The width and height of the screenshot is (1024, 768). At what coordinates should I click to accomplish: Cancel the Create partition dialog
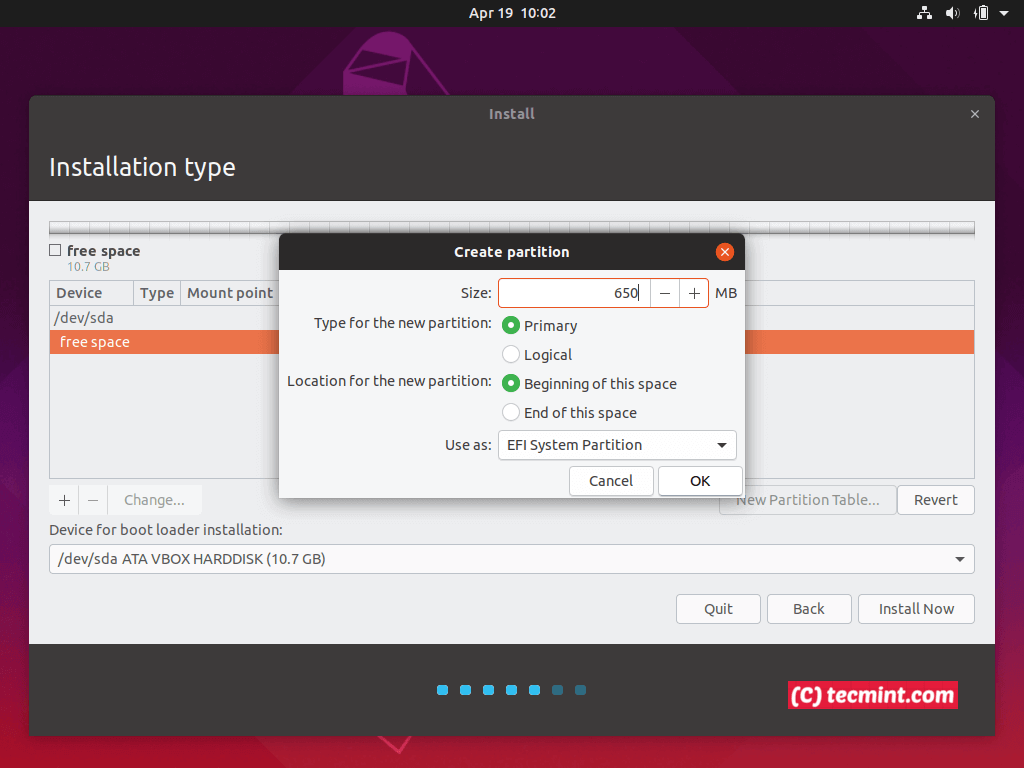(610, 480)
